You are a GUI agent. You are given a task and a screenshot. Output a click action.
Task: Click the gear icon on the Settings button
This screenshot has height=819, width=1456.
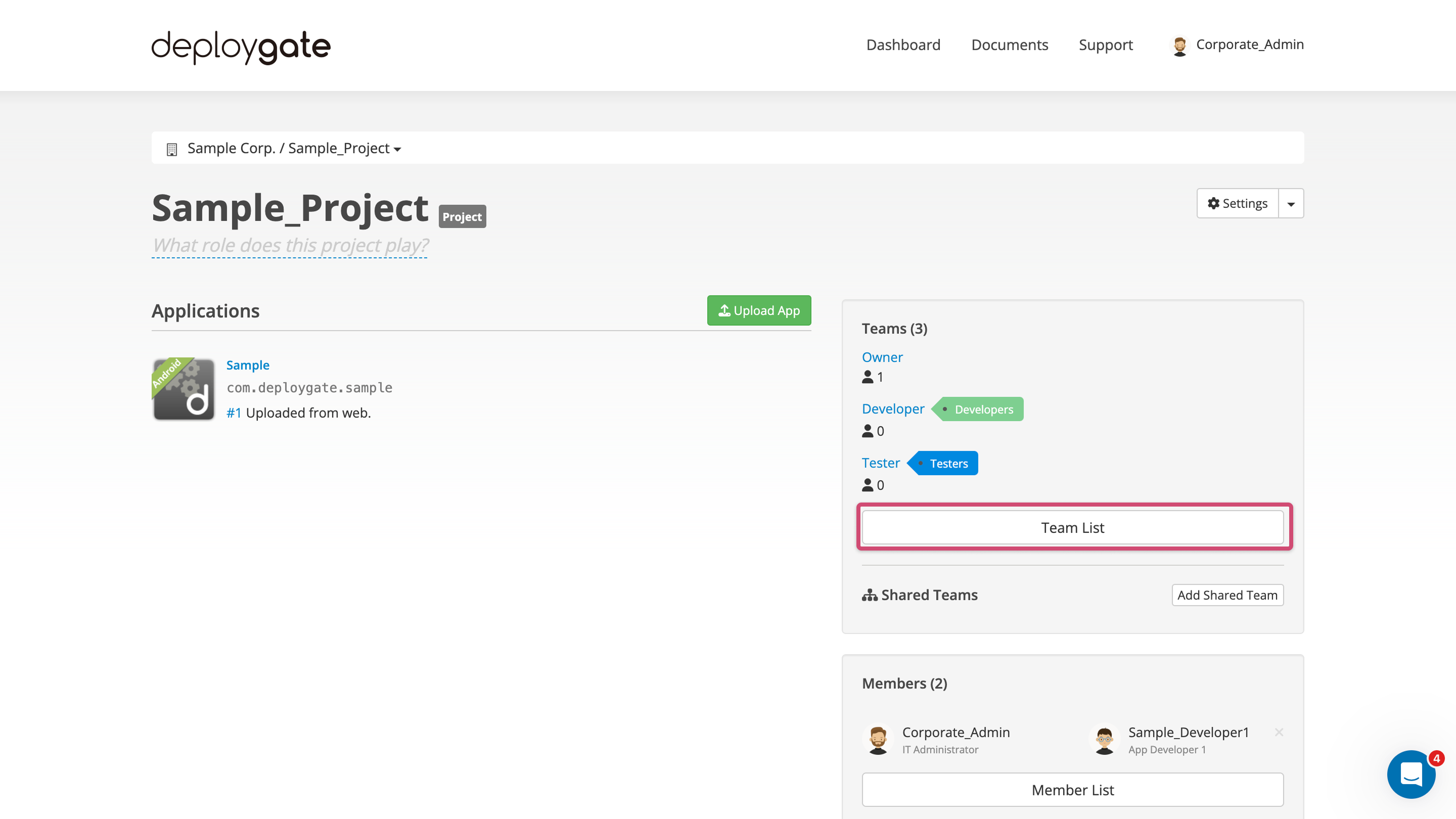[x=1214, y=203]
